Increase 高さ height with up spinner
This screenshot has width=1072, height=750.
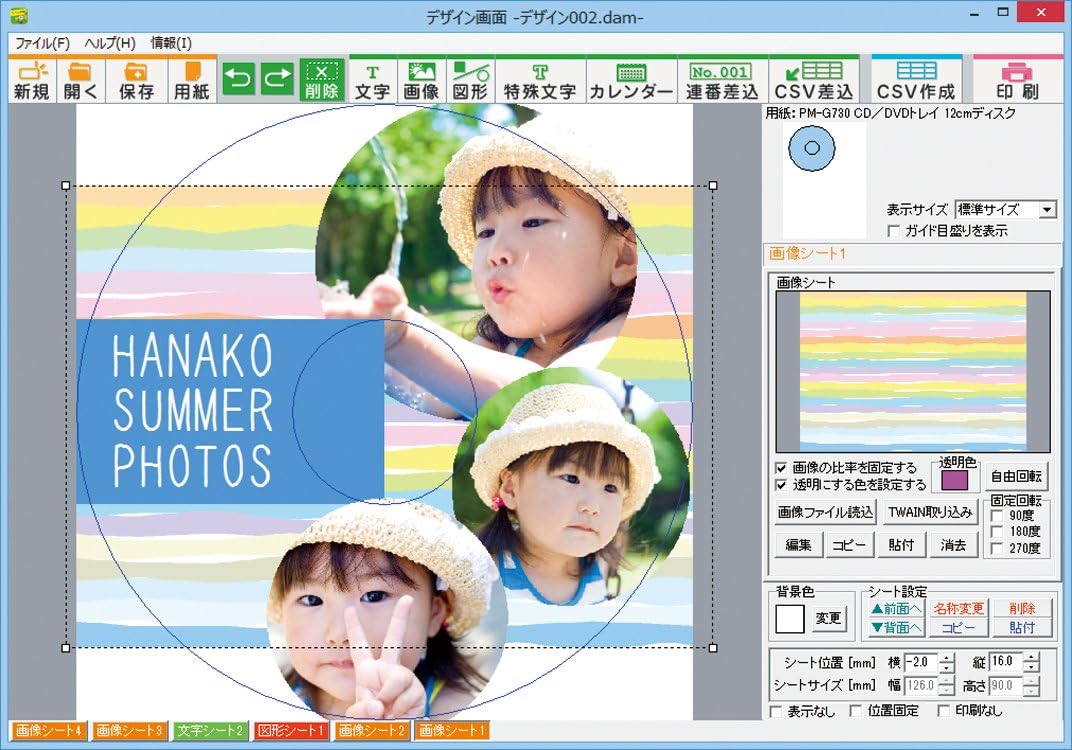pyautogui.click(x=1031, y=681)
